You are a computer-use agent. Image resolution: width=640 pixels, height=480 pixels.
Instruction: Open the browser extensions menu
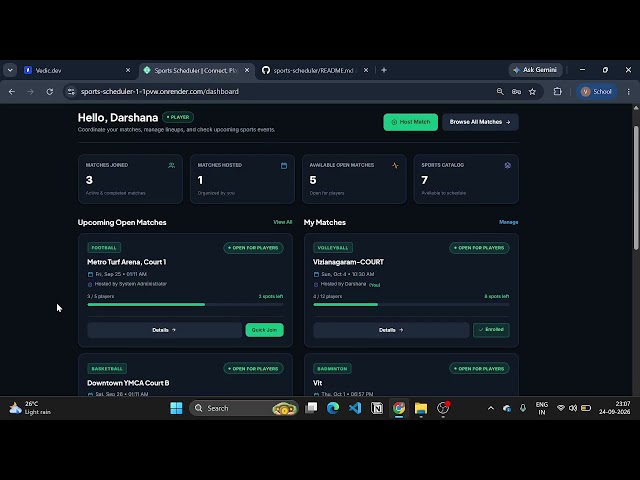[558, 91]
